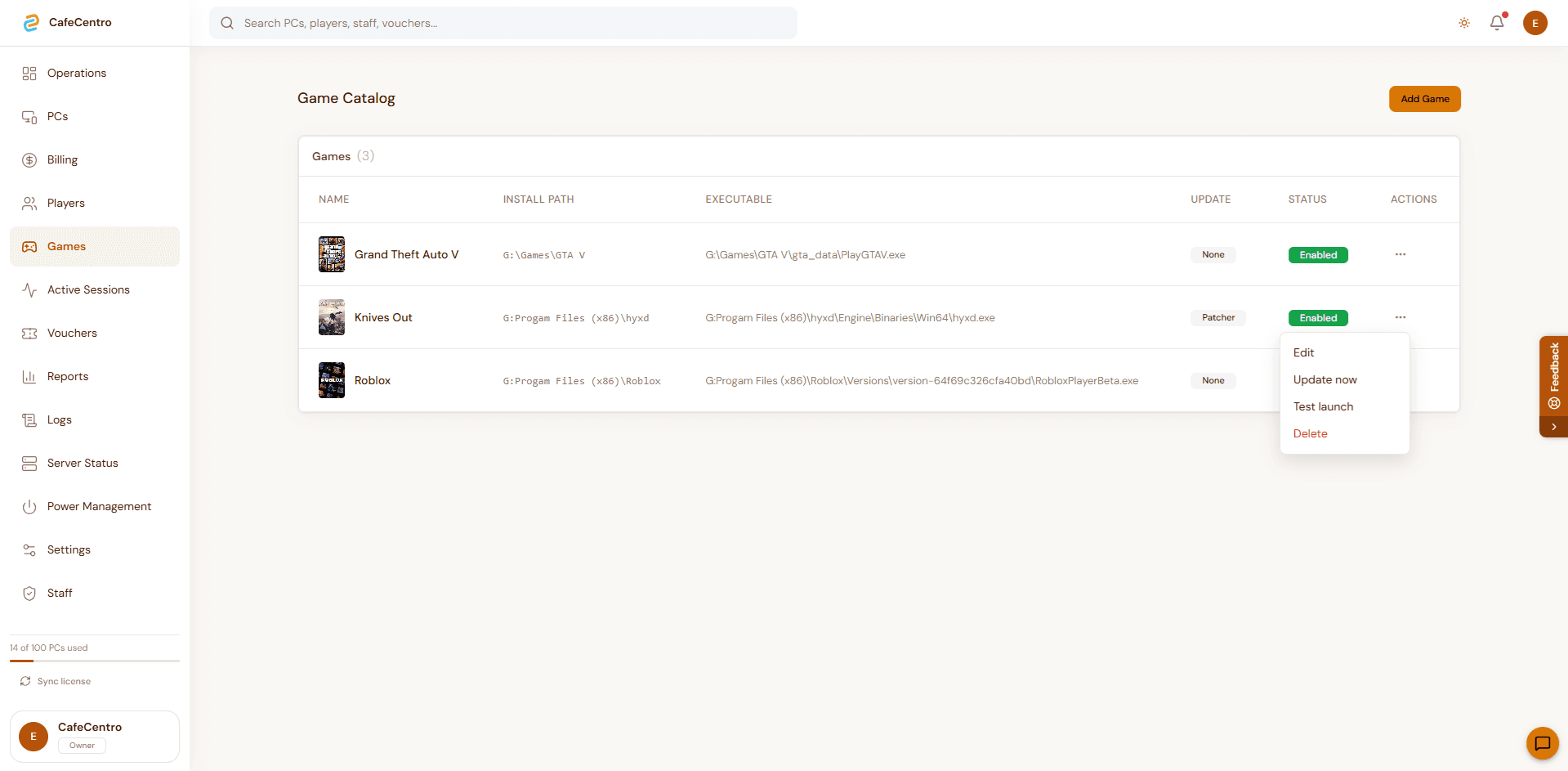Click the Add Game button
Viewport: 1568px width, 771px height.
[x=1425, y=99]
